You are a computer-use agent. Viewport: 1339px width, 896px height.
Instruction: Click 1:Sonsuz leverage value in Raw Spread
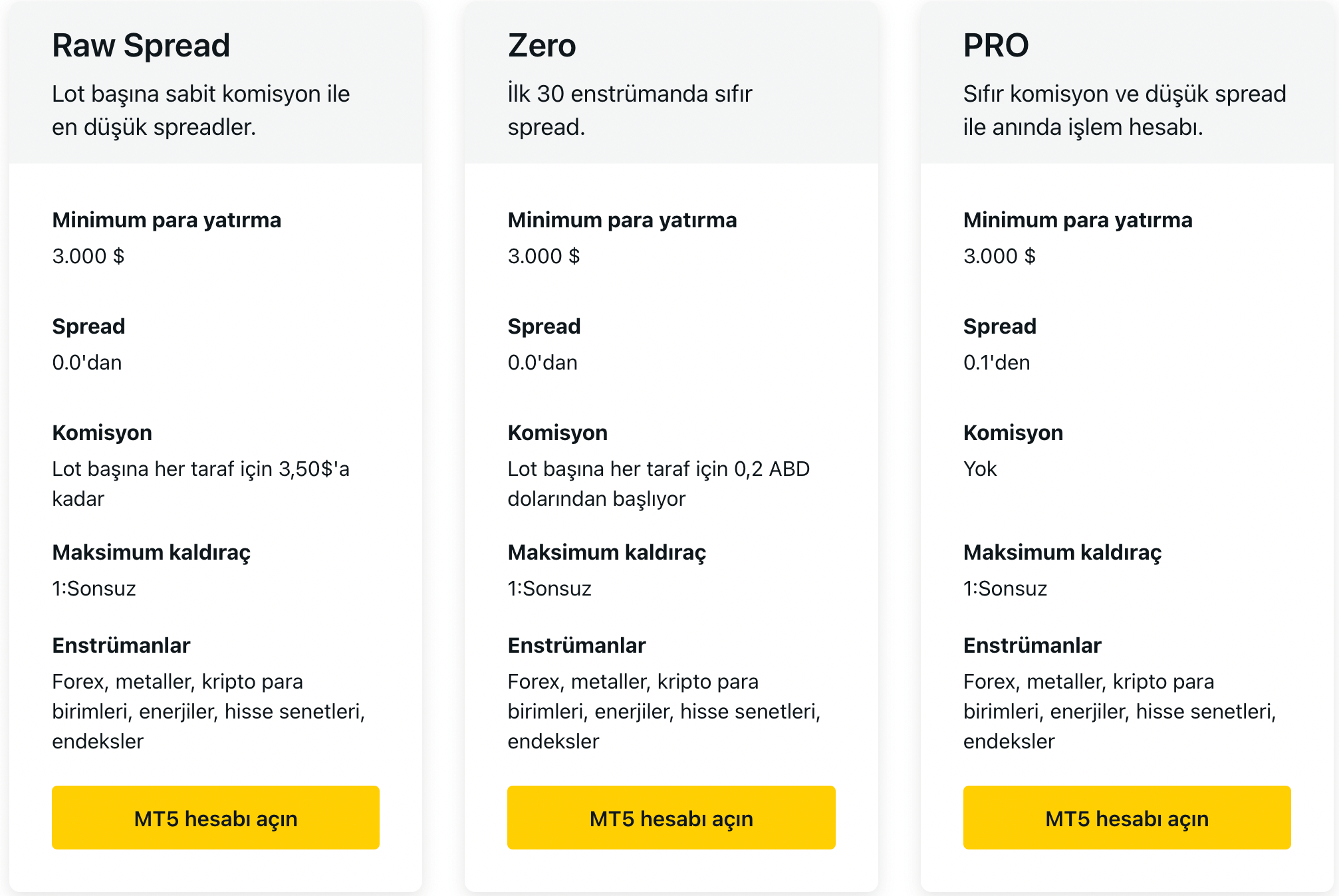94,588
